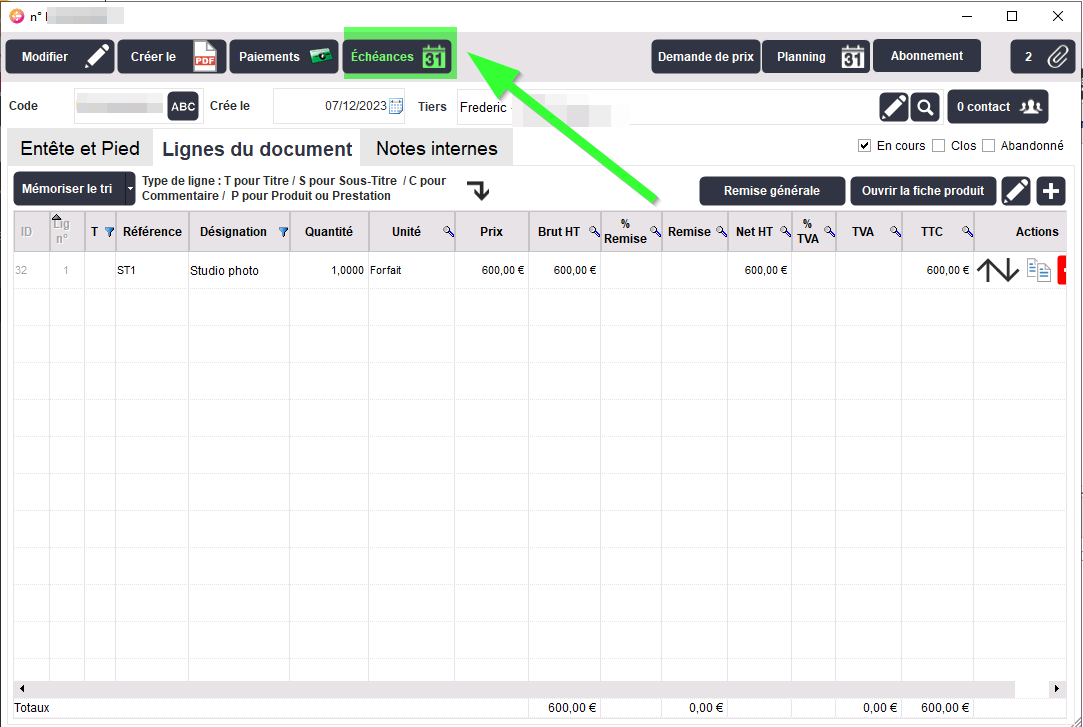Add a new line with plus icon
This screenshot has height=727, width=1083.
pos(1051,191)
